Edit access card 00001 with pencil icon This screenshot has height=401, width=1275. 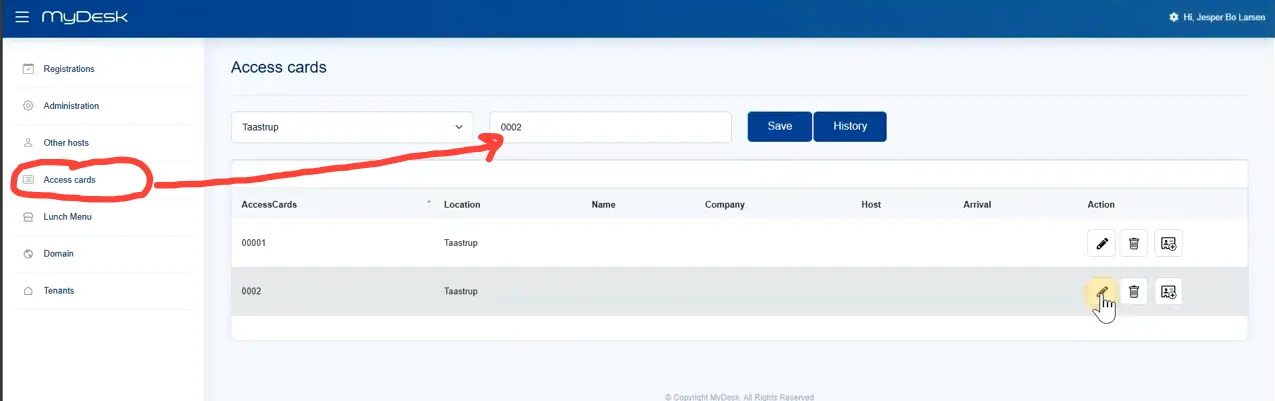pyautogui.click(x=1101, y=243)
